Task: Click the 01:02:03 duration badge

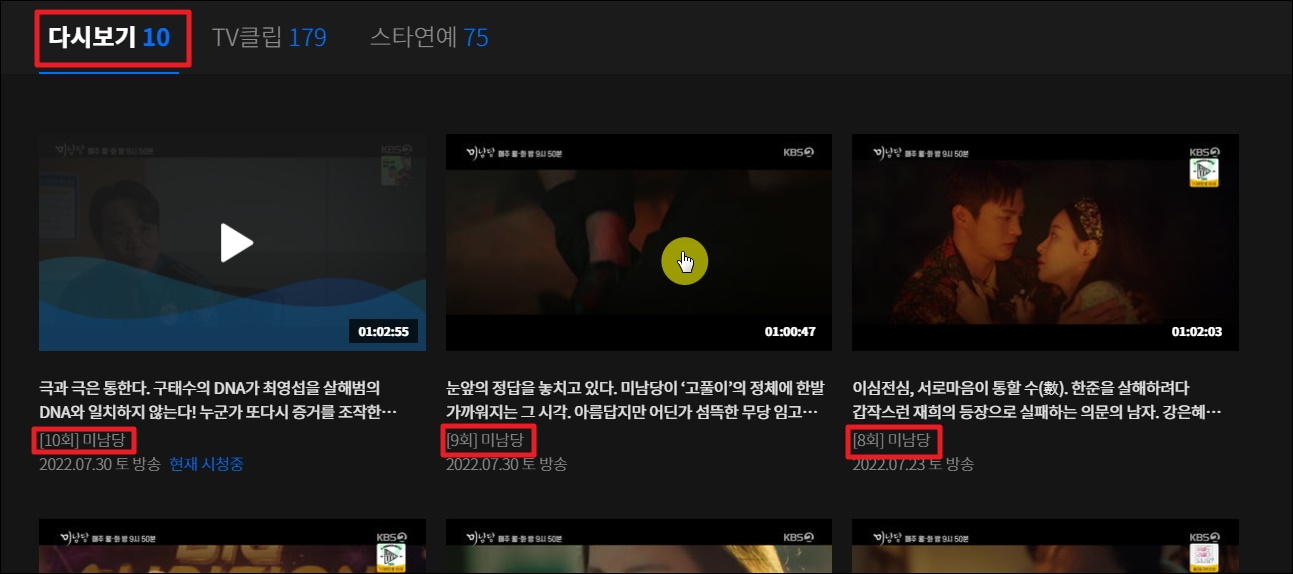Action: coord(1197,332)
